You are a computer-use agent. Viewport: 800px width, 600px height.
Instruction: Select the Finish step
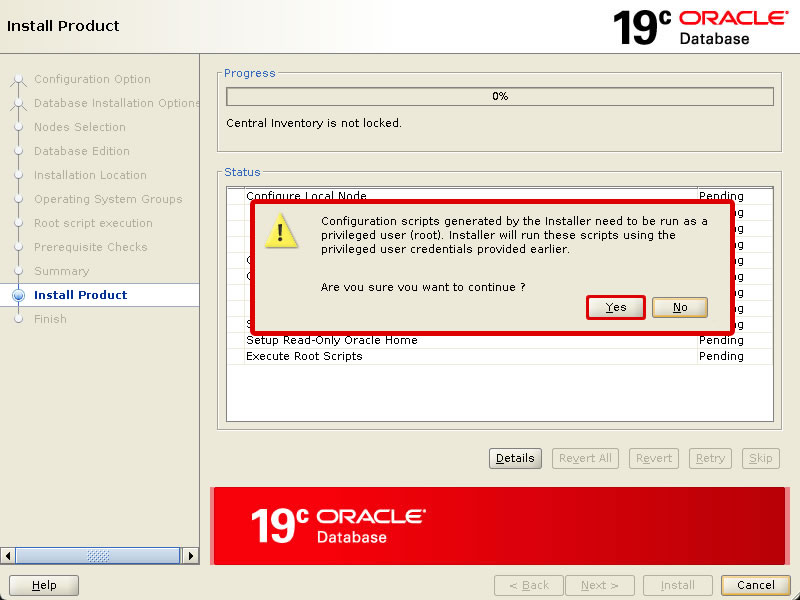click(50, 319)
